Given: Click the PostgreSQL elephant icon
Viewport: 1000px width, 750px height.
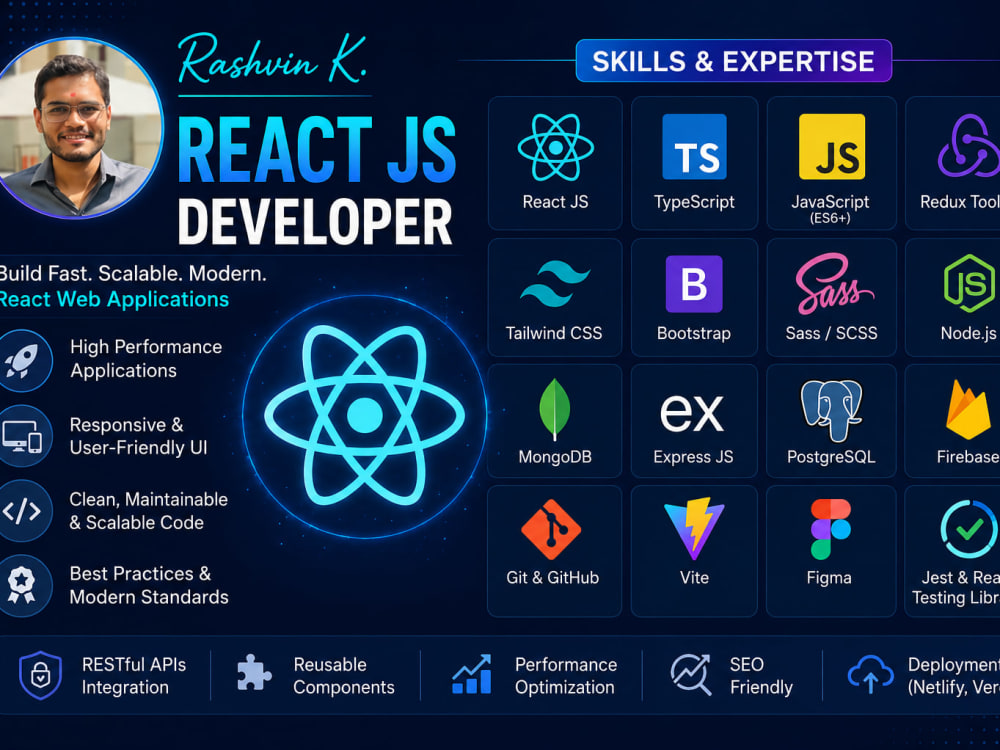Looking at the screenshot, I should (x=832, y=411).
